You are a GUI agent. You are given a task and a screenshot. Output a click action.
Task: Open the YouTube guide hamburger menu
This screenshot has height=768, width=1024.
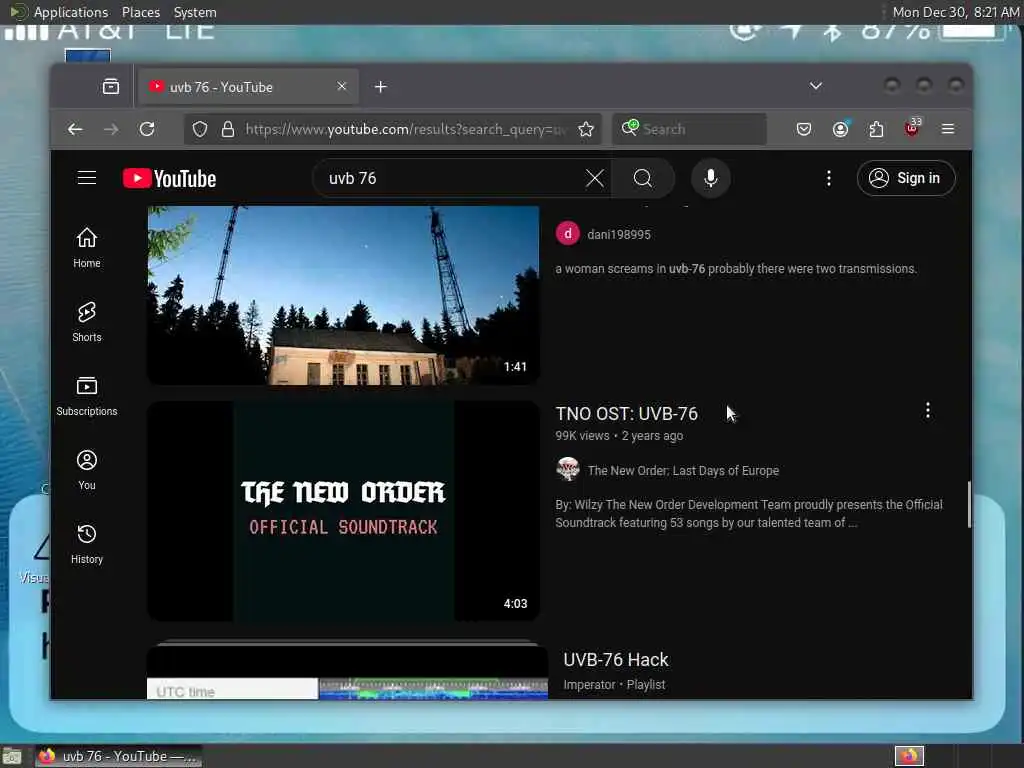pyautogui.click(x=87, y=178)
